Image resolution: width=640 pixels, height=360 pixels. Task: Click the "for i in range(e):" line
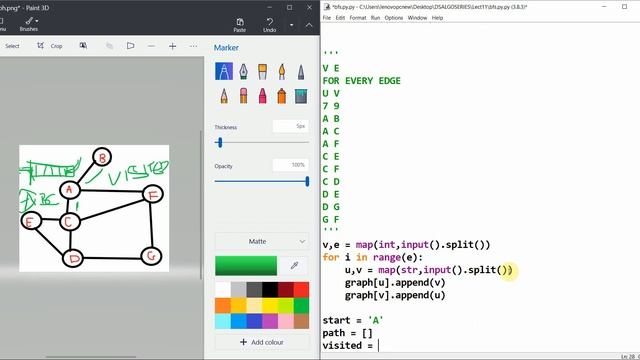coord(373,257)
